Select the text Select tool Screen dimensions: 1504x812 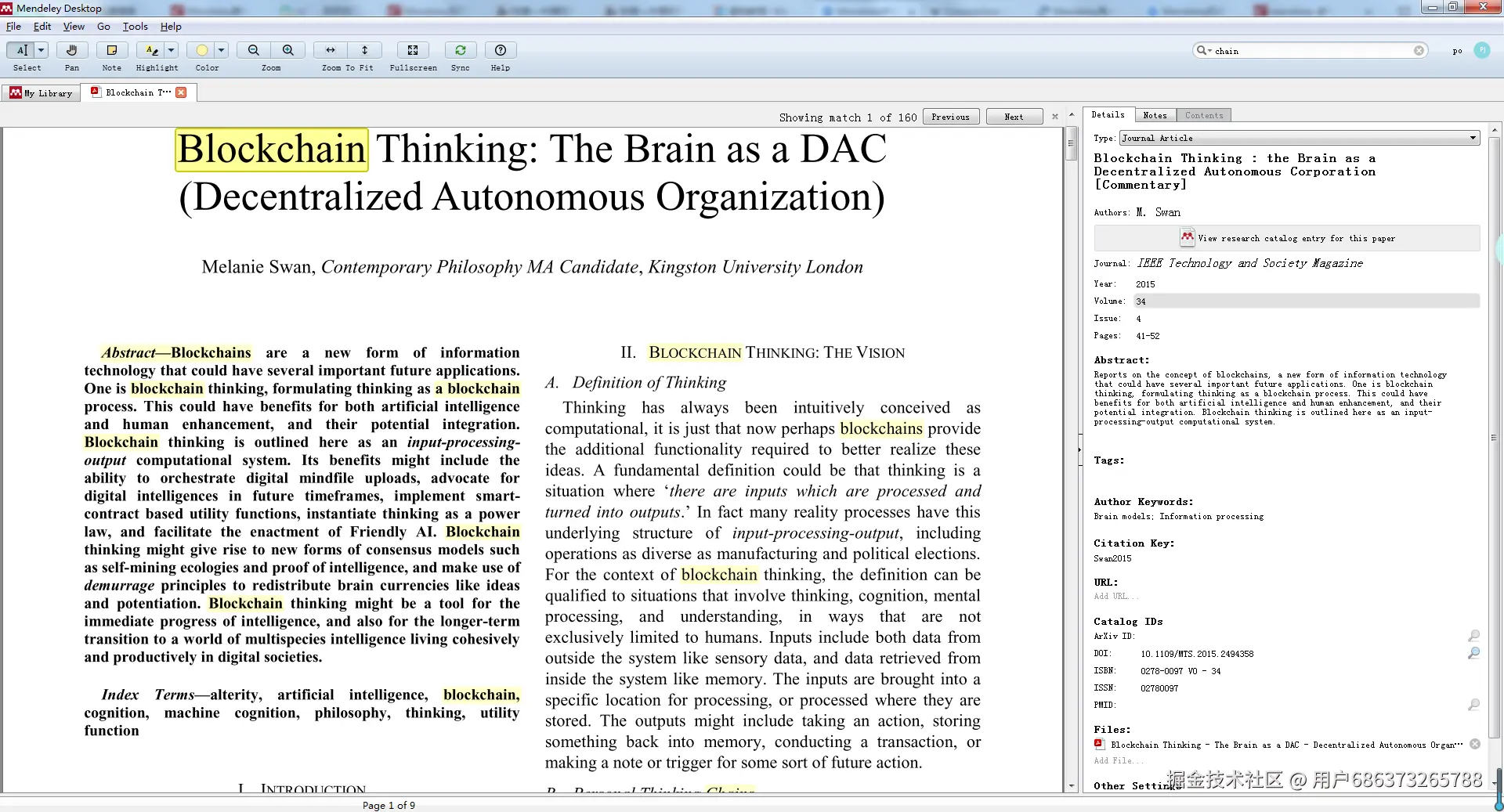21,50
